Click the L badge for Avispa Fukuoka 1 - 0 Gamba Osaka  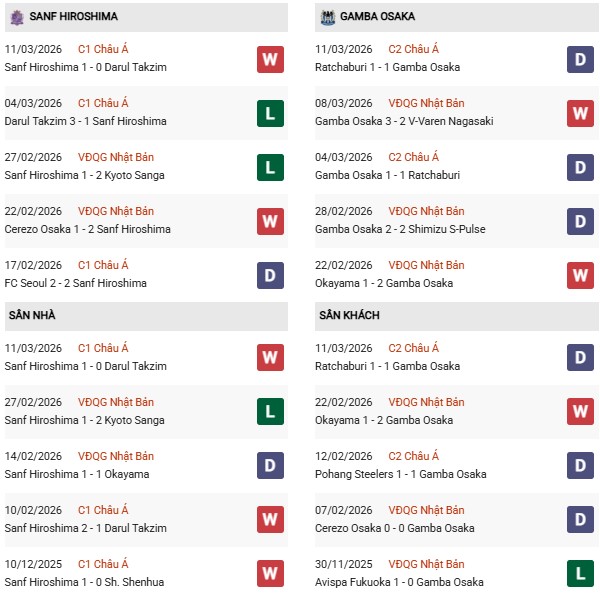click(x=580, y=574)
